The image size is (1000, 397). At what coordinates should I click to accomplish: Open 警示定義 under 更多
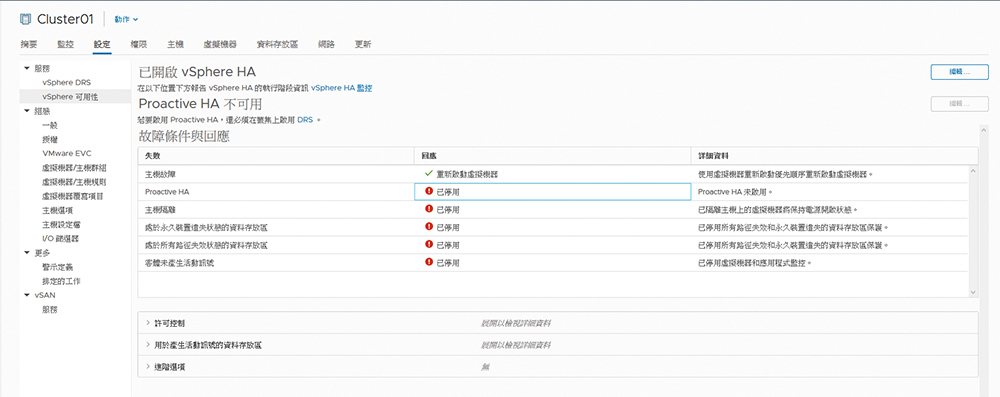point(57,267)
